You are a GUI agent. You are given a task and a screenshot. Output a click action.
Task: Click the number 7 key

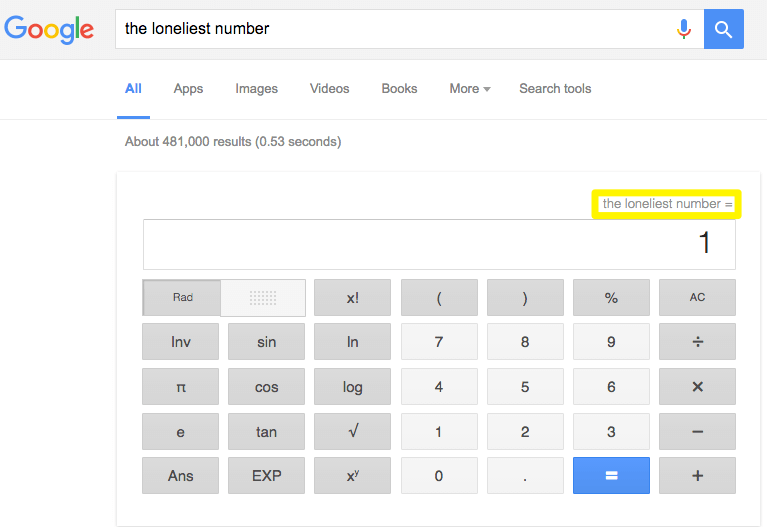pos(439,342)
